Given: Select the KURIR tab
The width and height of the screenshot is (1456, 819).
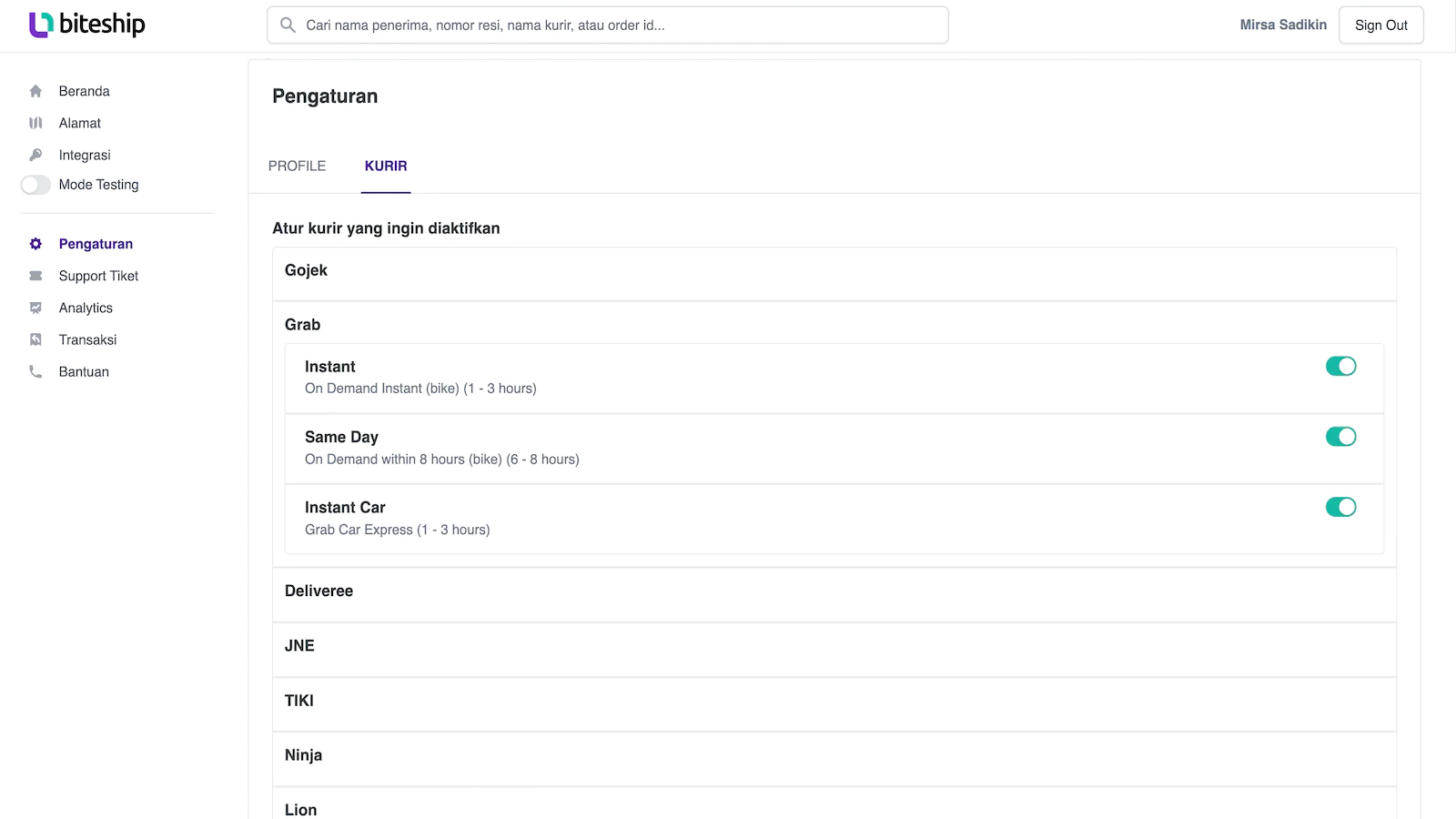Looking at the screenshot, I should 386,166.
